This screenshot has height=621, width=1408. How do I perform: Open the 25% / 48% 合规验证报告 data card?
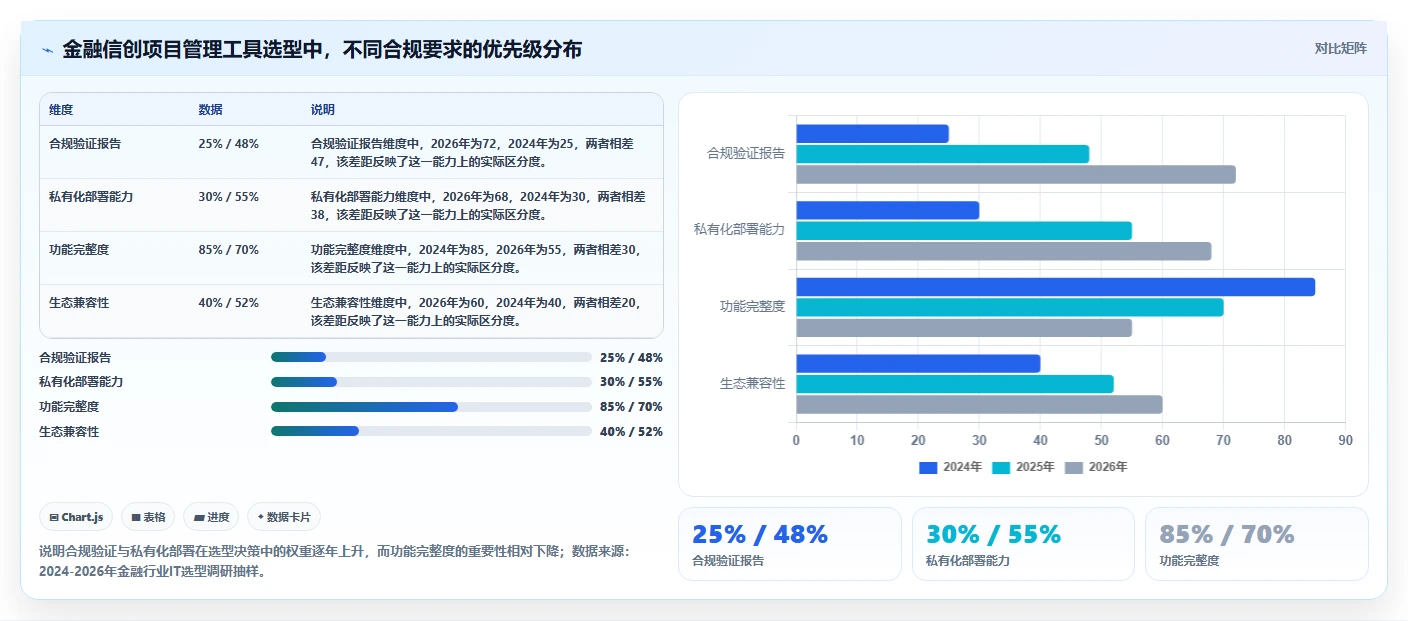pos(790,544)
